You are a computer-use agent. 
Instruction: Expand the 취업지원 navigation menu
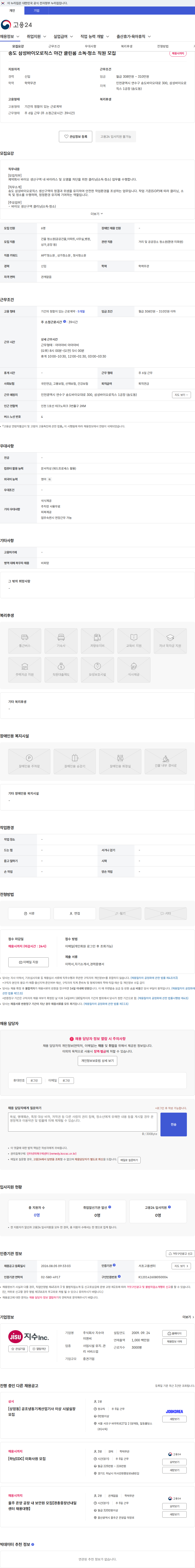click(37, 37)
